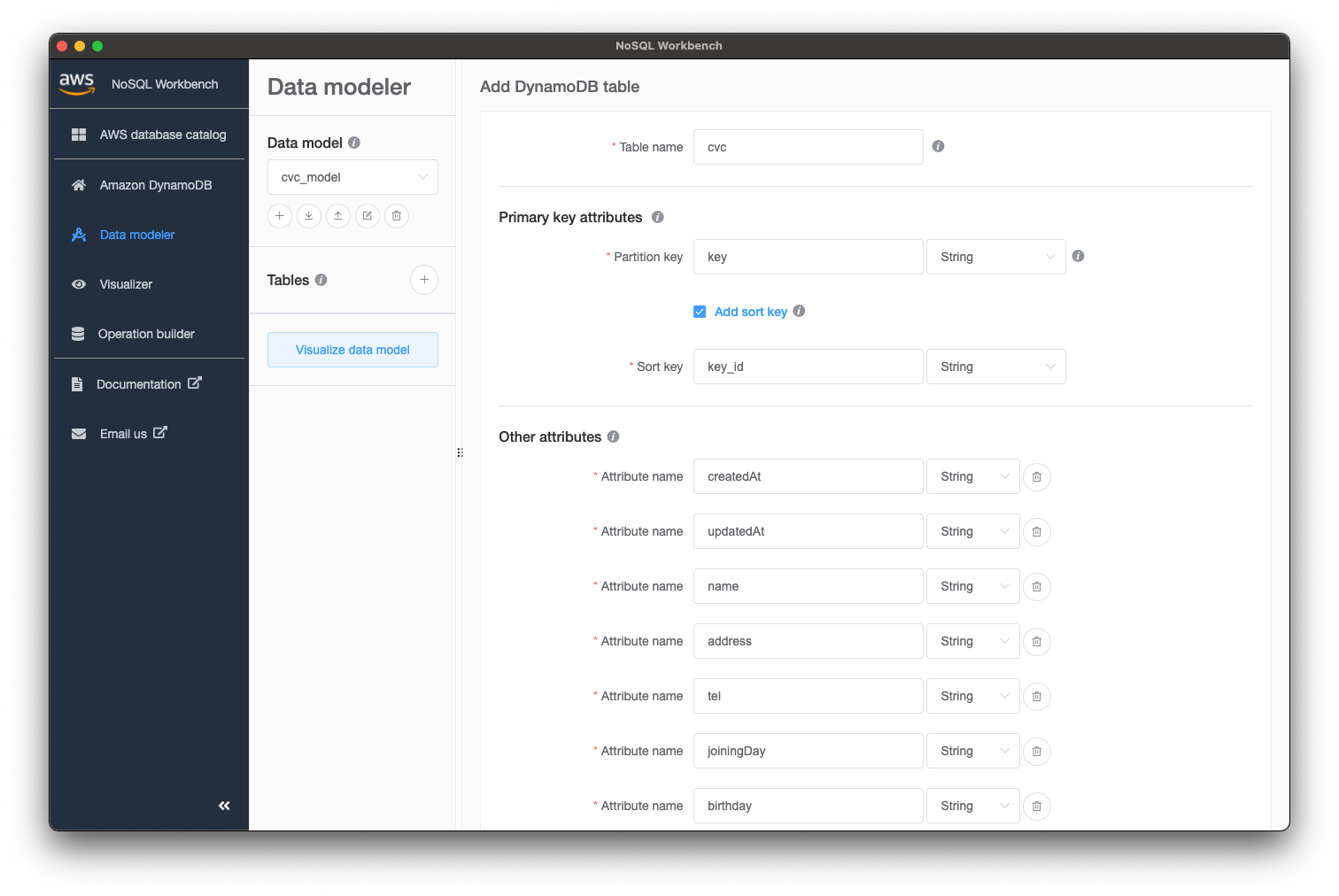The width and height of the screenshot is (1339, 896).
Task: Click the import data model download icon
Action: 309,216
